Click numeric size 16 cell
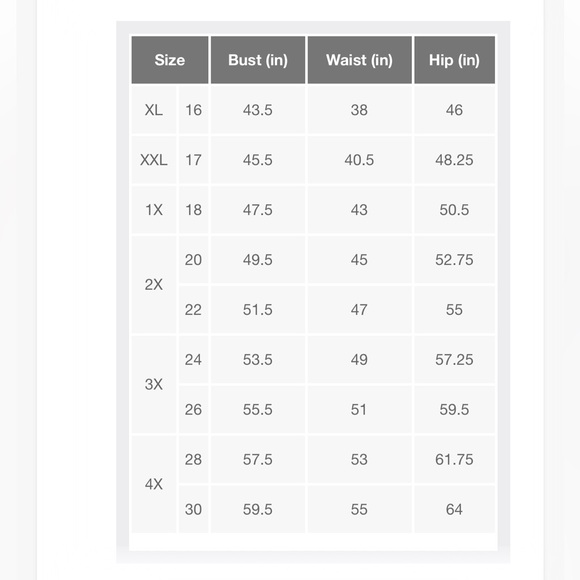Screen dimensions: 580x580 click(x=193, y=110)
